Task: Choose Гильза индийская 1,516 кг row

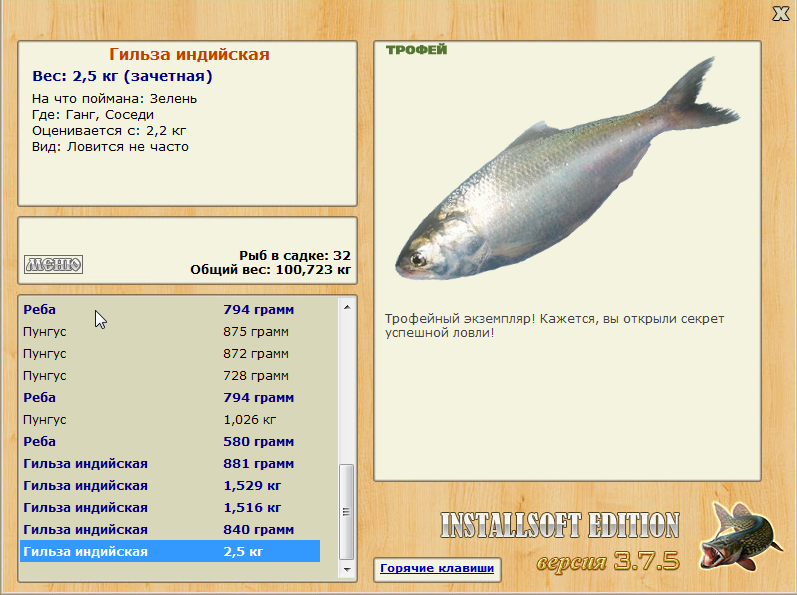Action: click(170, 508)
